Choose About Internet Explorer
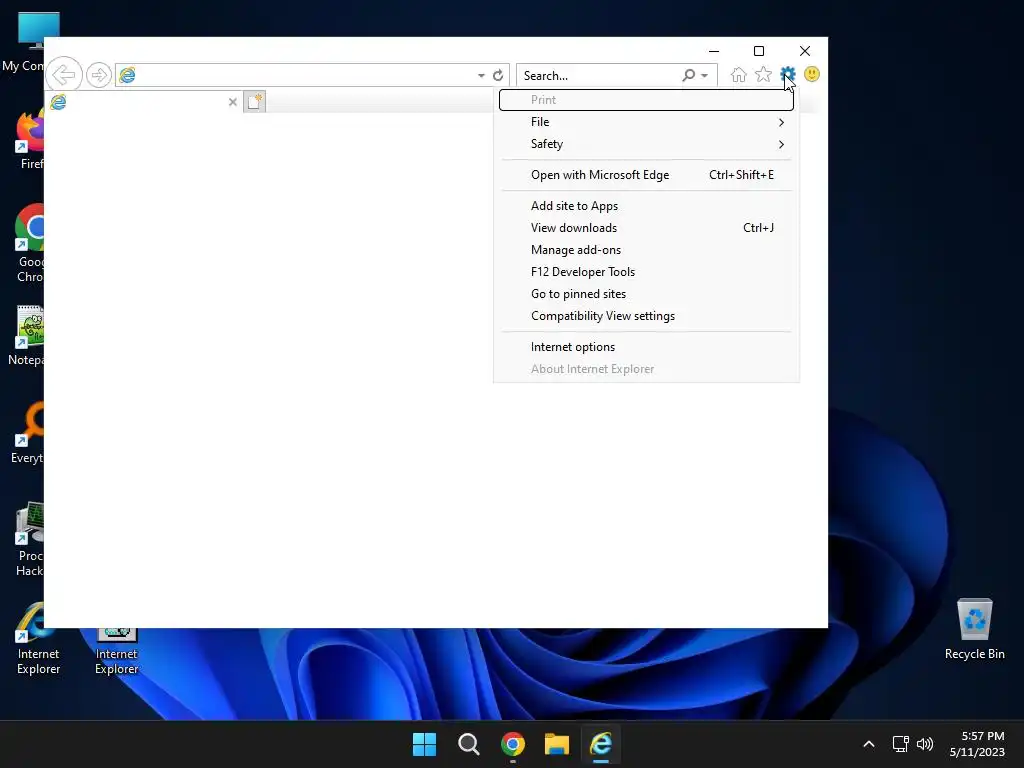 (646, 369)
